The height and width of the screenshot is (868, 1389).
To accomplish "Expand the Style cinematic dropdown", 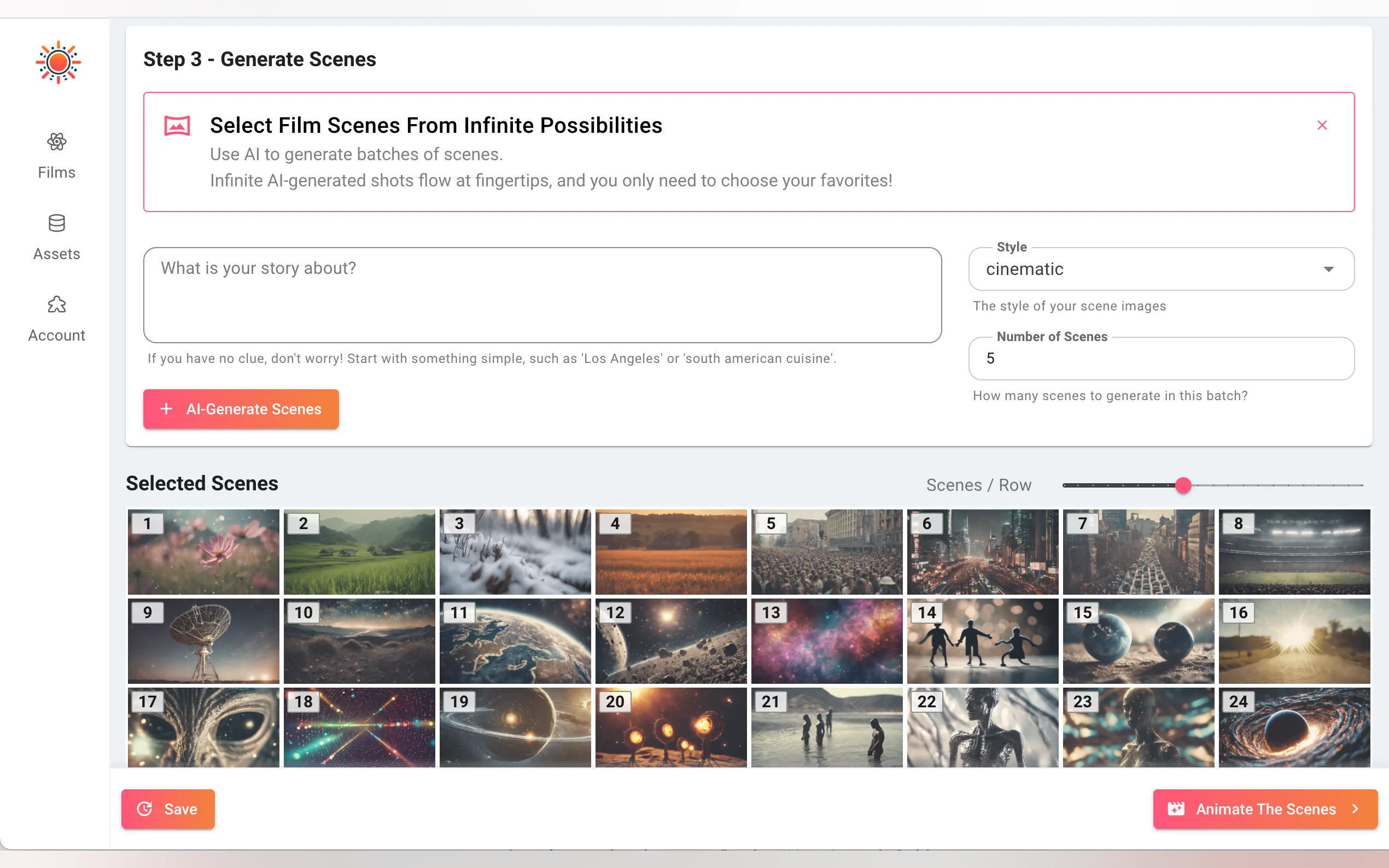I will [x=1143, y=269].
